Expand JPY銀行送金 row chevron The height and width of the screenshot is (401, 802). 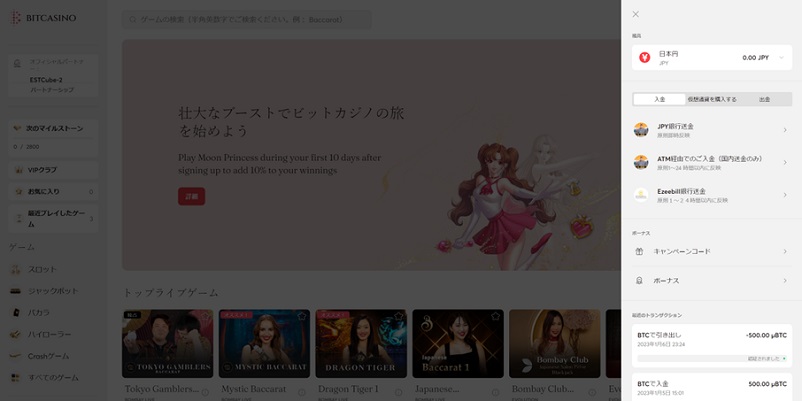[785, 130]
